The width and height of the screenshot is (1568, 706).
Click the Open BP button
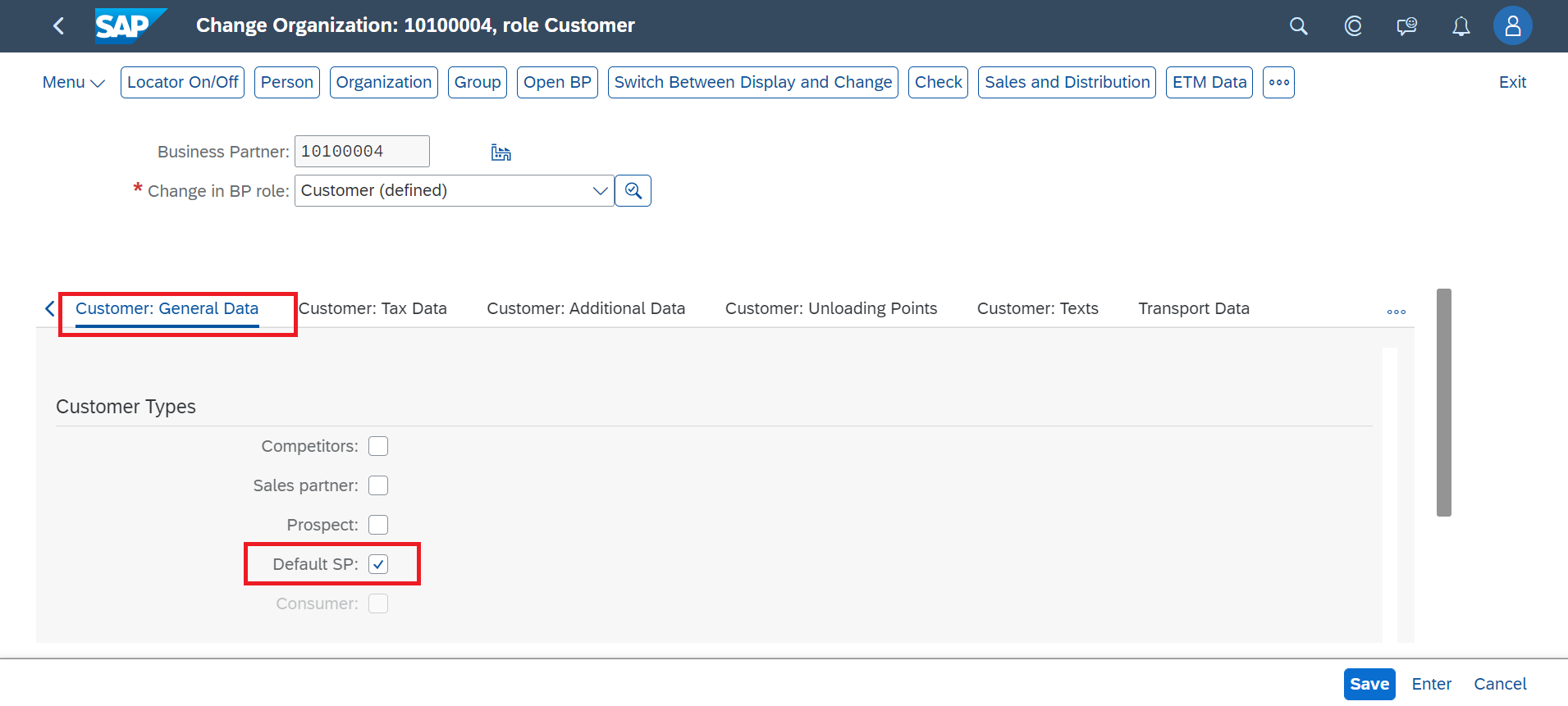point(557,82)
